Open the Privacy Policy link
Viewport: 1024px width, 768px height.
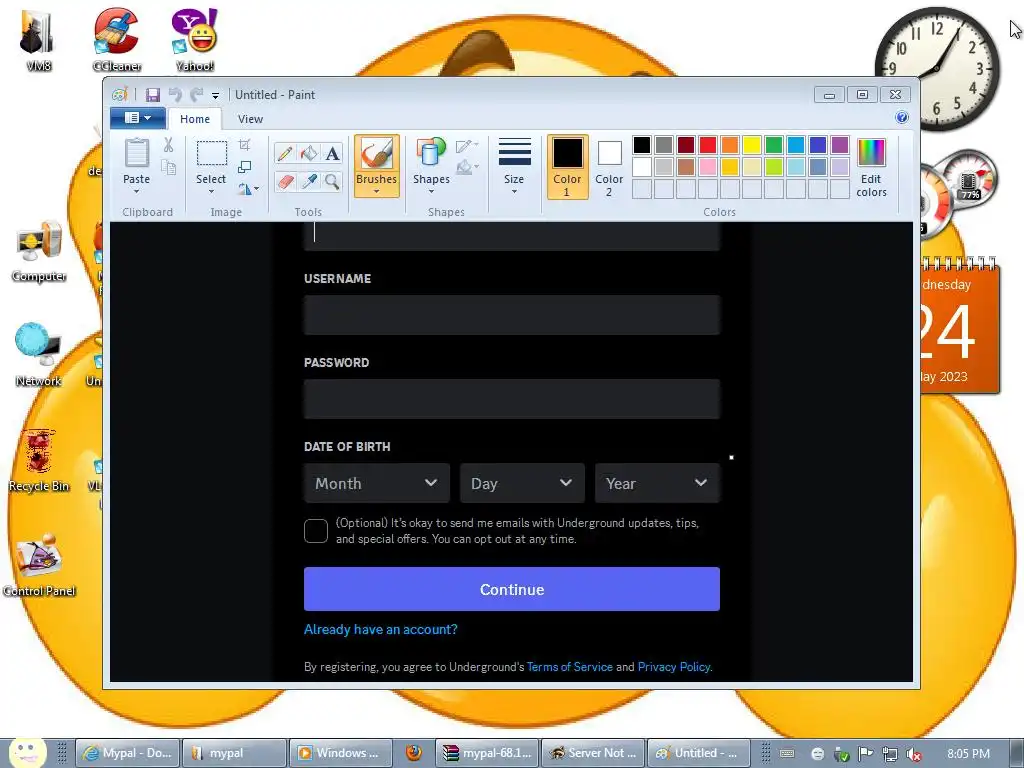[x=674, y=667]
